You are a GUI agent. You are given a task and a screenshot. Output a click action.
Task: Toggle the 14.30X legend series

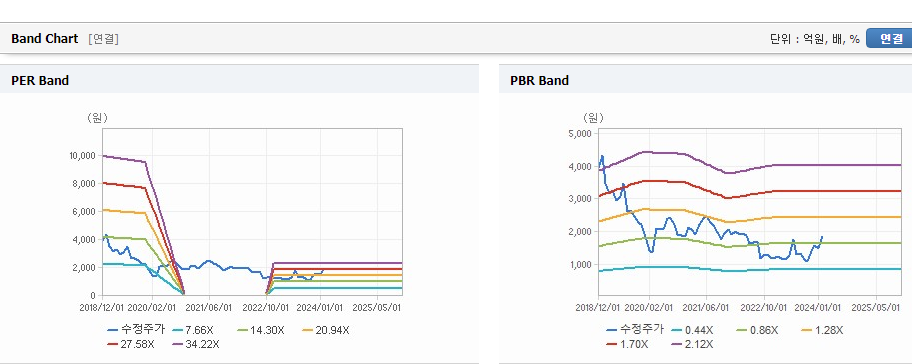click(261, 330)
